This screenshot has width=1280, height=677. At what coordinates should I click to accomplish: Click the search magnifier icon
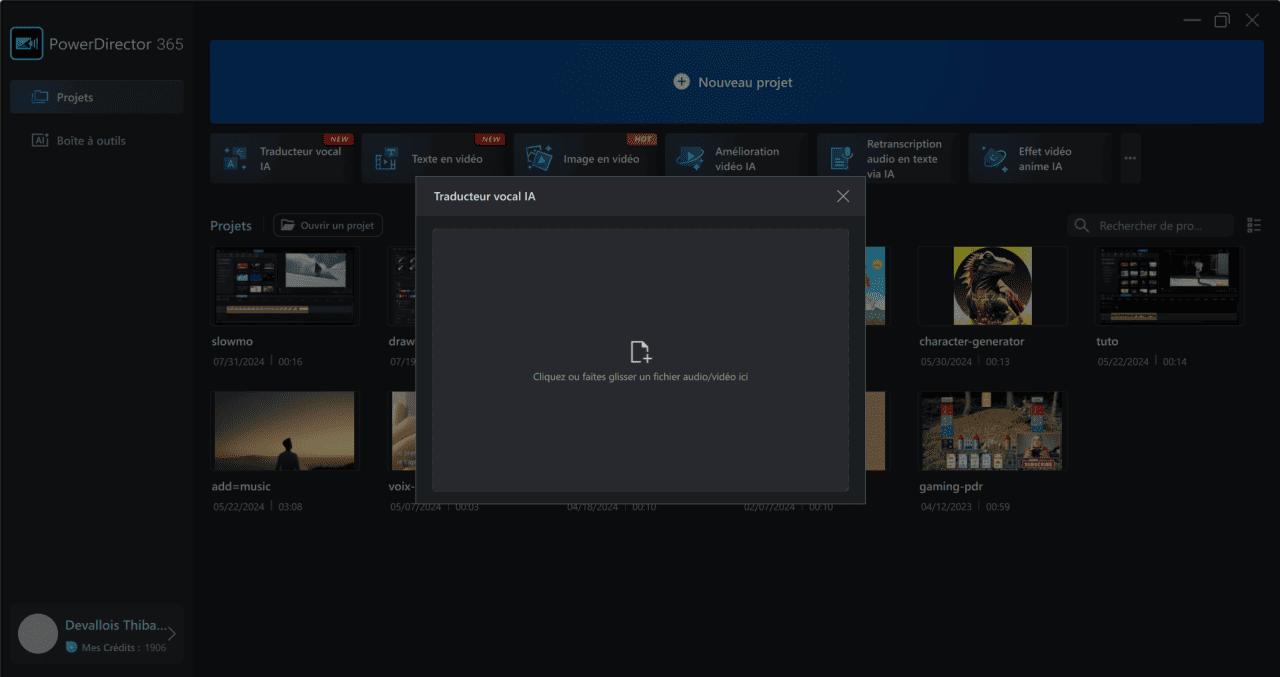pos(1081,226)
